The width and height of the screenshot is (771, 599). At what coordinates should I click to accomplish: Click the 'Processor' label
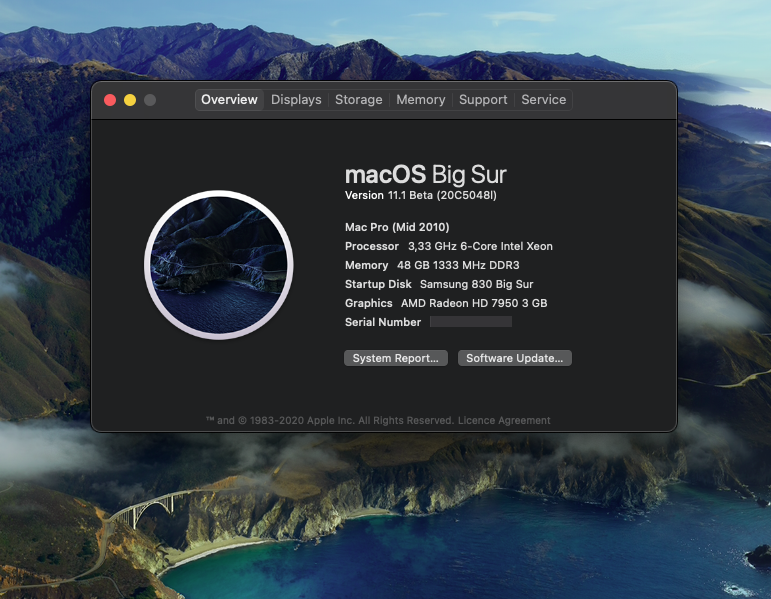[372, 246]
